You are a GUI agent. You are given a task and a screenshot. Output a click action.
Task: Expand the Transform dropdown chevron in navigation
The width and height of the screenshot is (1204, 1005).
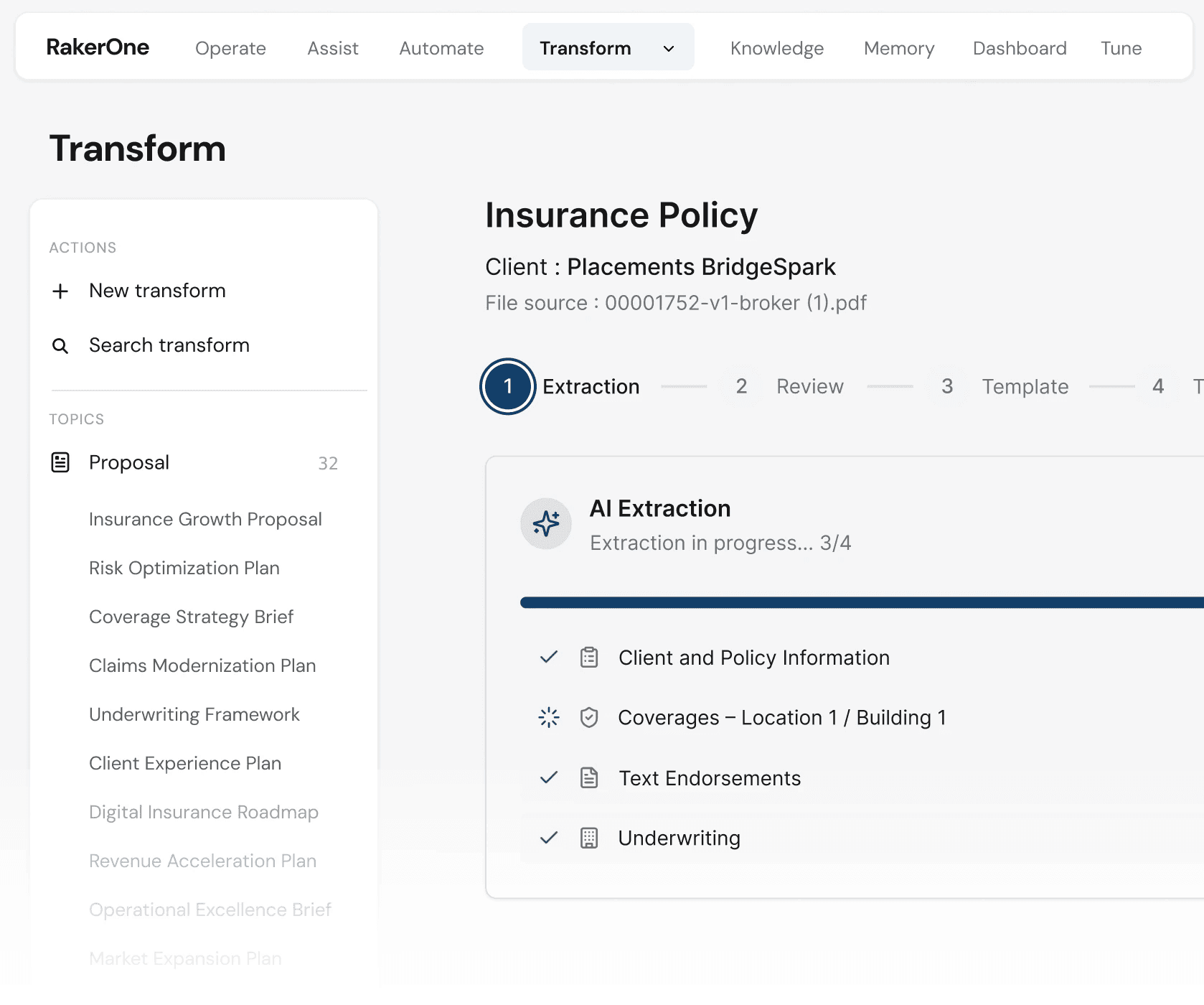tap(669, 48)
